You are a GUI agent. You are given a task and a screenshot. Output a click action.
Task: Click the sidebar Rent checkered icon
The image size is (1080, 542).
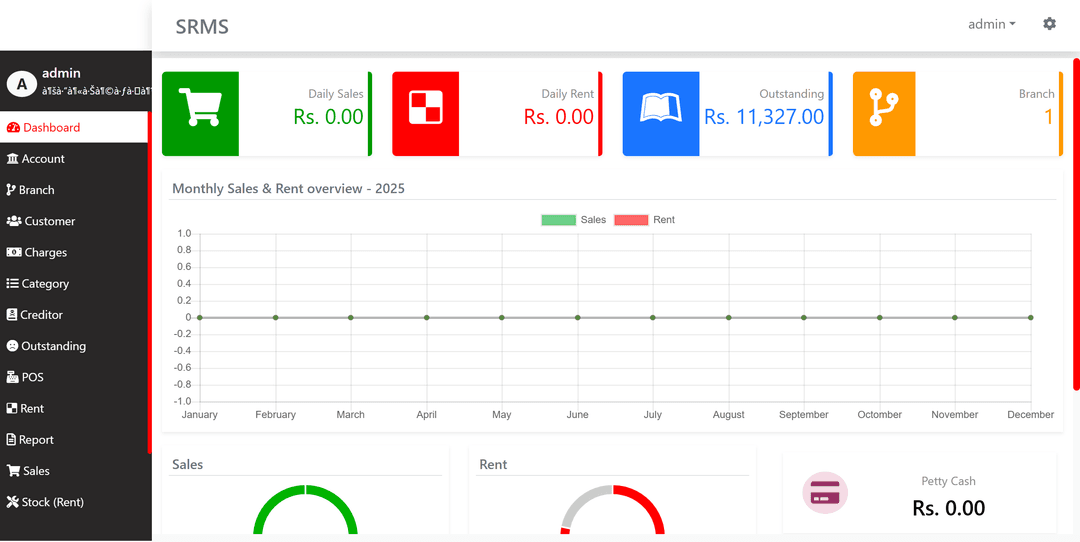(12, 408)
